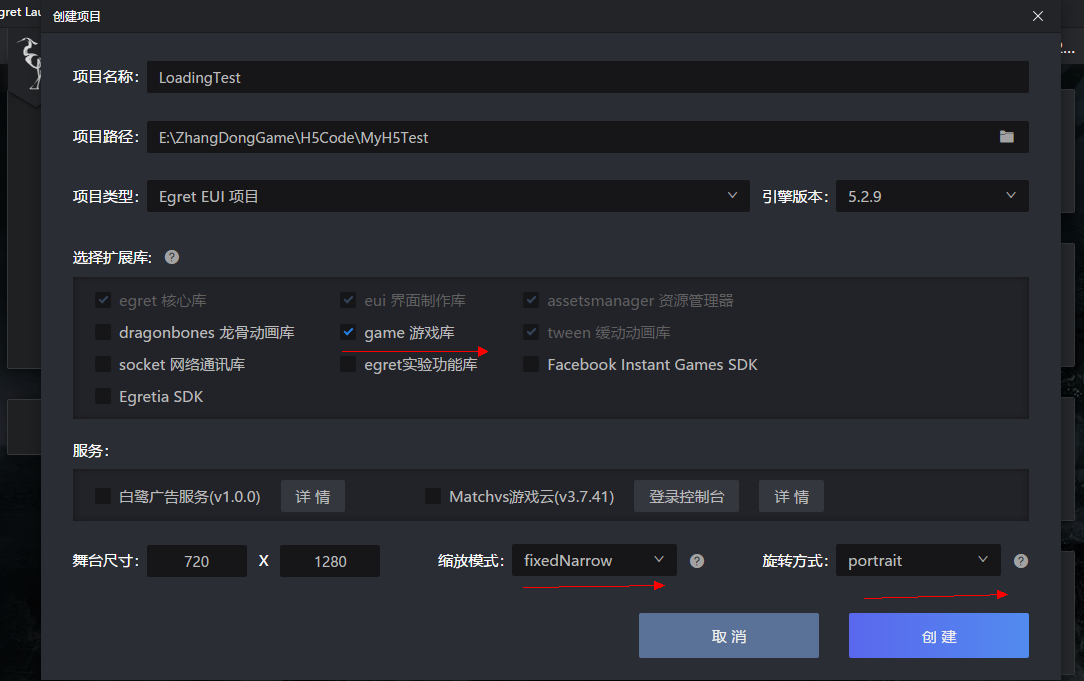Toggle the egret 核心库 checkbox

click(x=103, y=300)
